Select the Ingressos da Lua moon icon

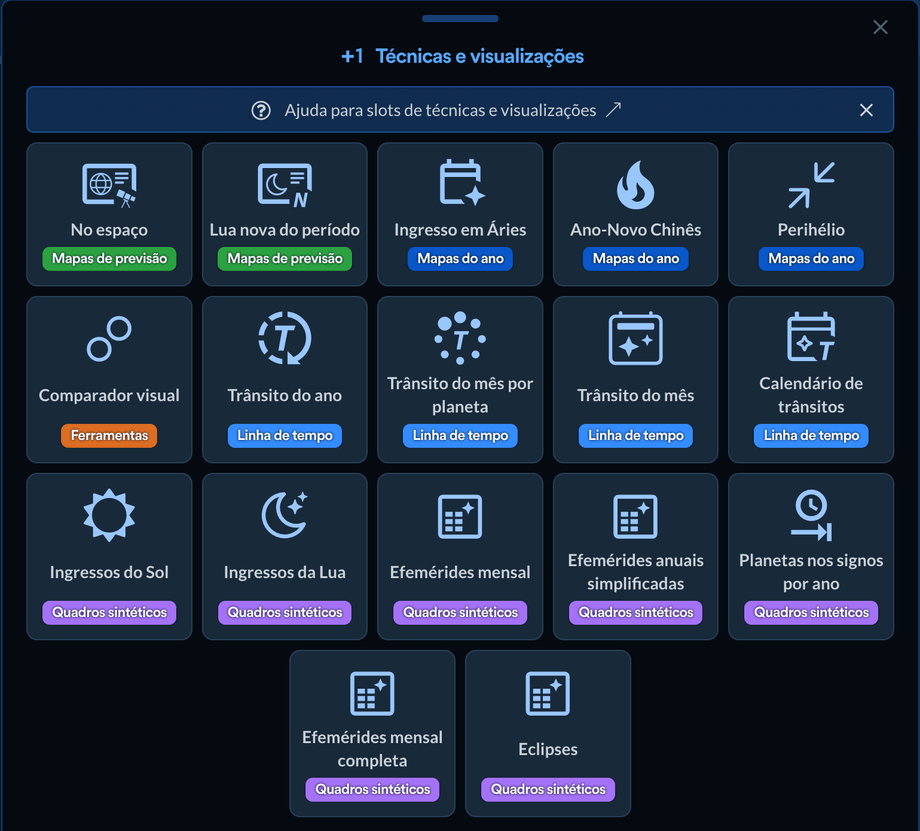285,515
